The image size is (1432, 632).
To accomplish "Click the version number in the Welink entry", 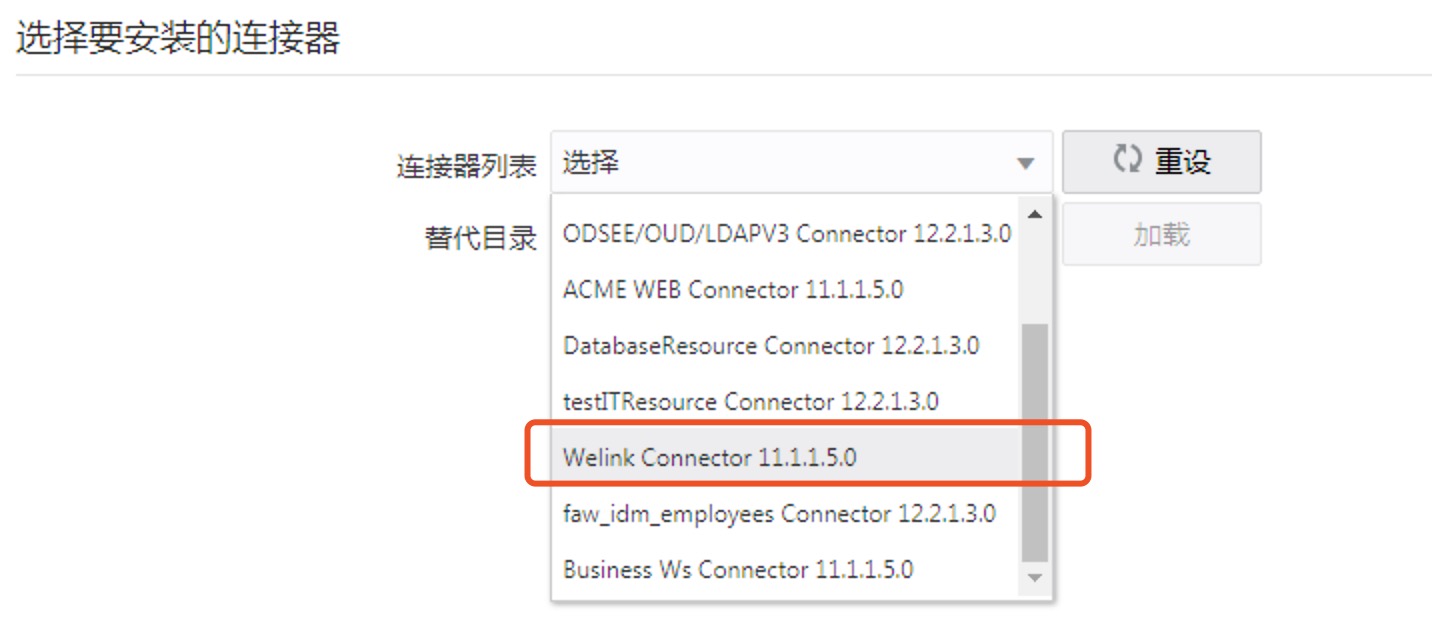I will pos(807,458).
